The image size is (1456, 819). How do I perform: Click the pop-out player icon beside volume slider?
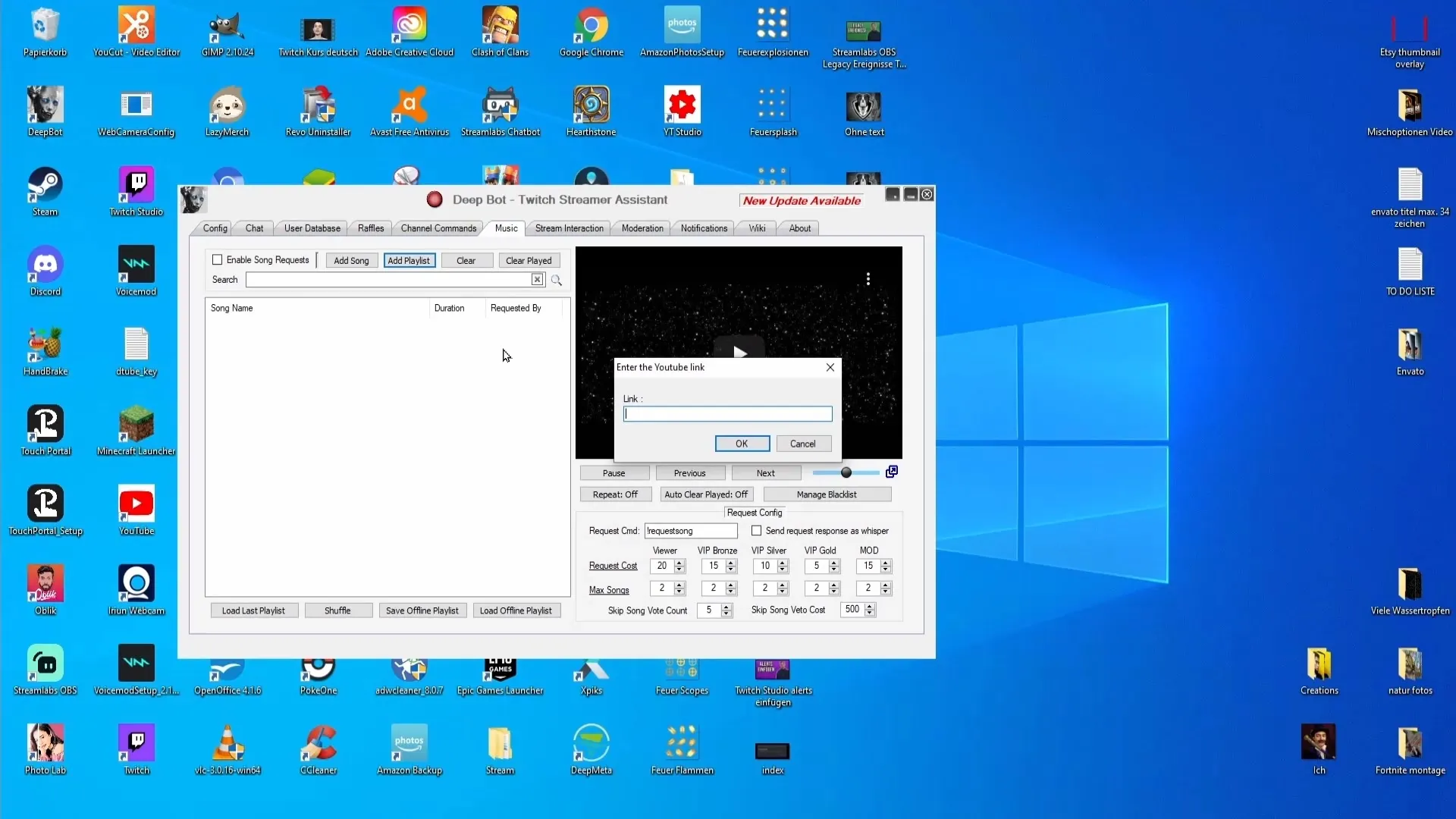[x=892, y=472]
